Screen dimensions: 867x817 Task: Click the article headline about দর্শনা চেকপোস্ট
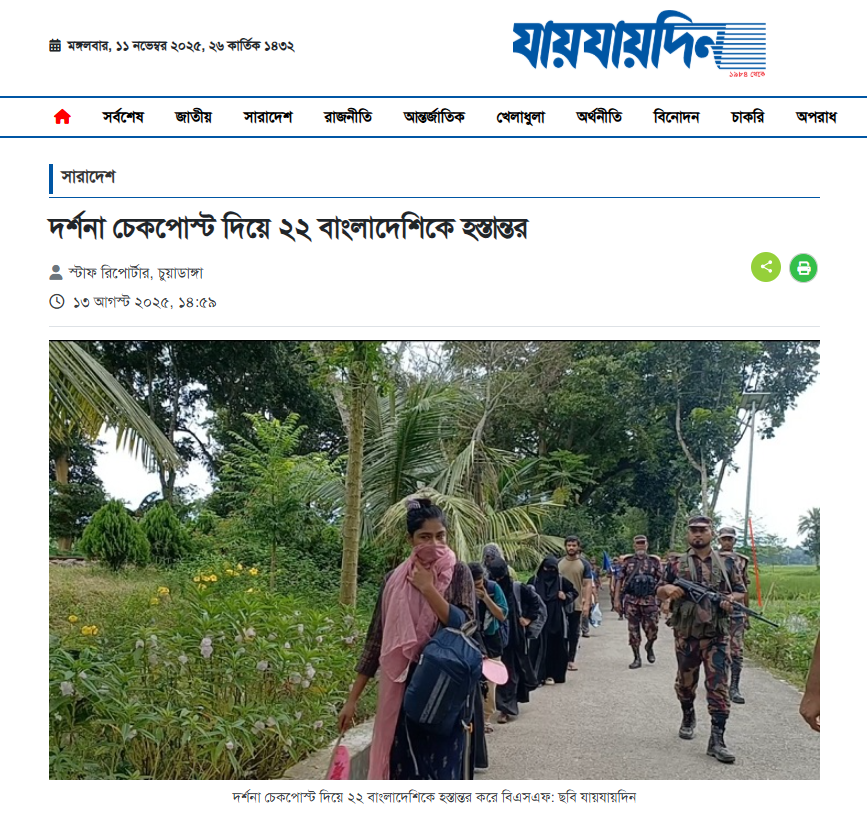(x=288, y=228)
